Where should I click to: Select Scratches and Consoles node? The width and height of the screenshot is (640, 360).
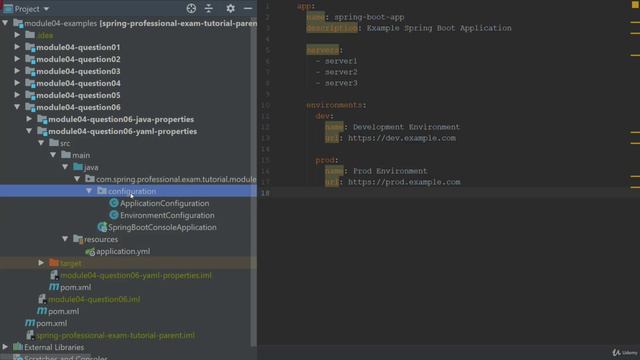click(x=66, y=358)
